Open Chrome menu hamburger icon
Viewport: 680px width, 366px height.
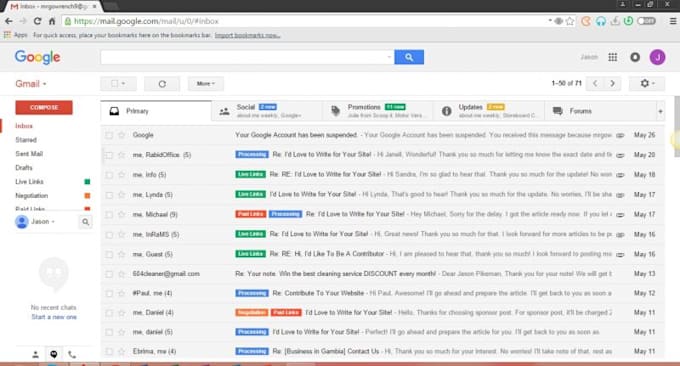tap(673, 21)
